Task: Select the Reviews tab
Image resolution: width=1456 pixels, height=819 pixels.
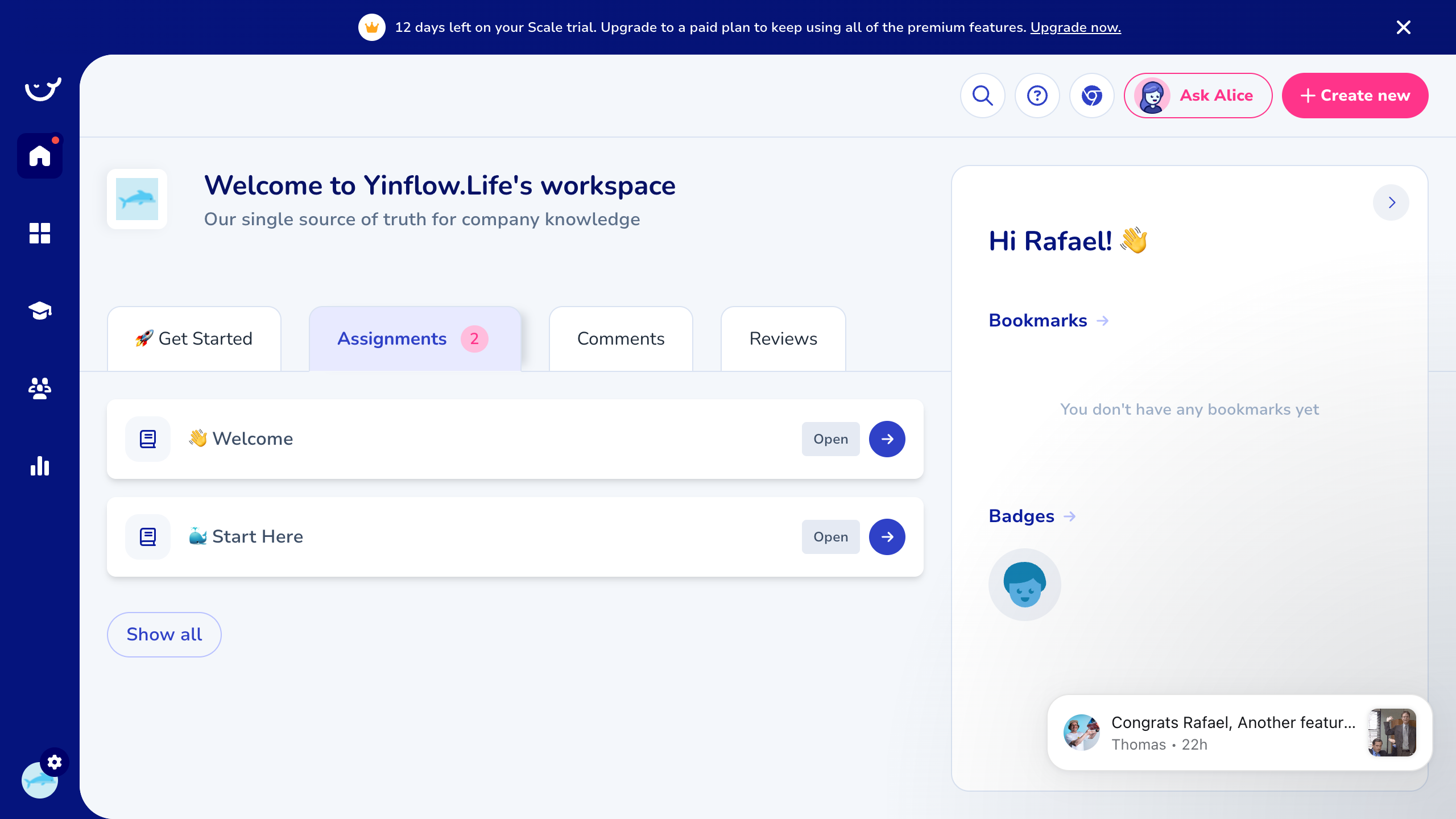Action: (783, 339)
